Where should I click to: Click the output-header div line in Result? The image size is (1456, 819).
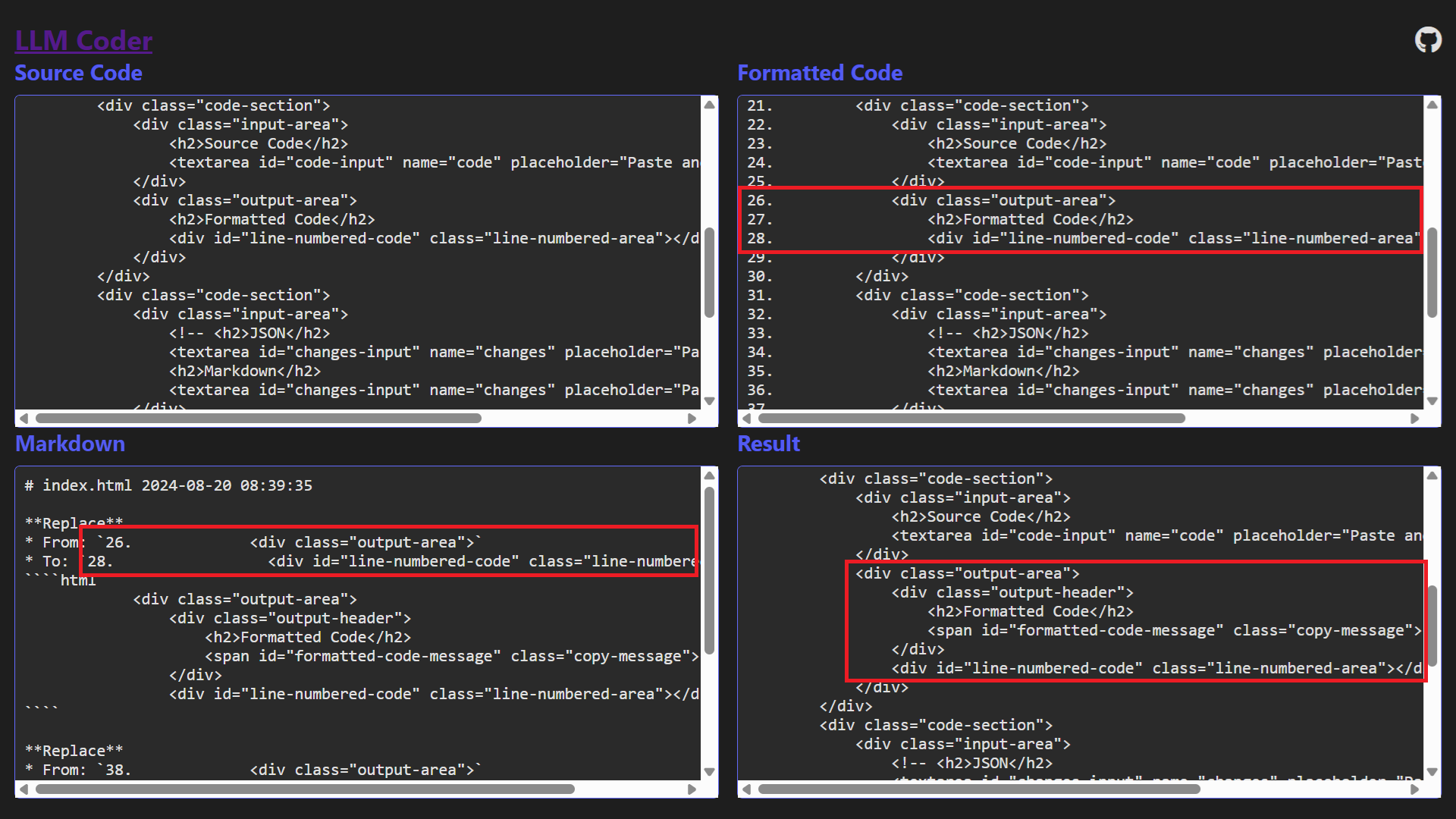click(x=1012, y=592)
